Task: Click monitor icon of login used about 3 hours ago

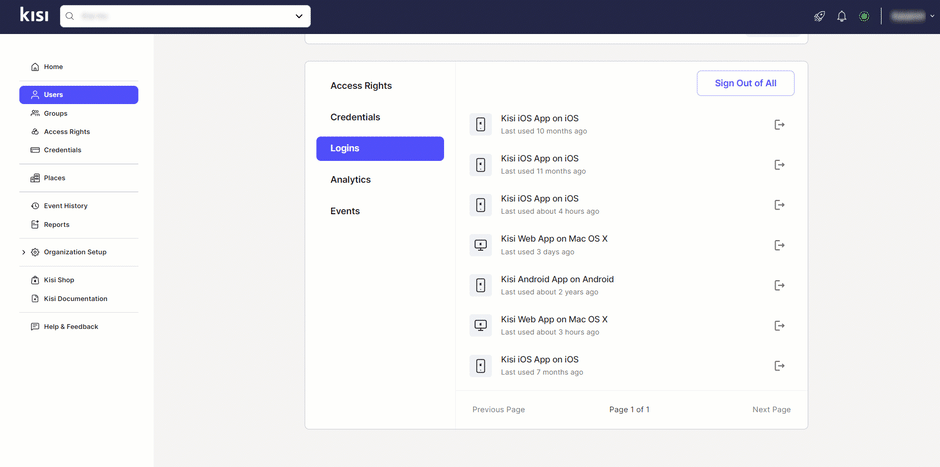Action: click(480, 326)
